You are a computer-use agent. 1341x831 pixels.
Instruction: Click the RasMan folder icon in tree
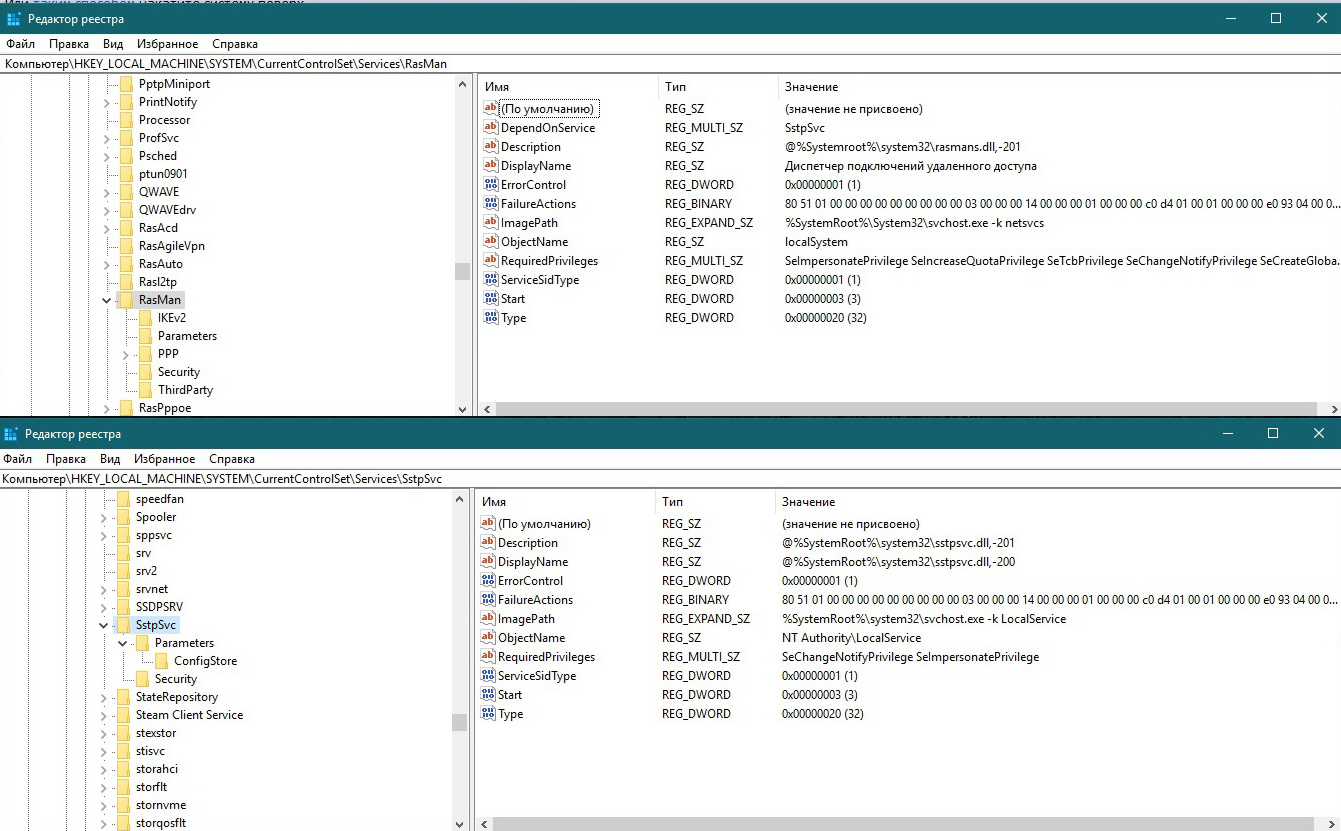pyautogui.click(x=126, y=300)
